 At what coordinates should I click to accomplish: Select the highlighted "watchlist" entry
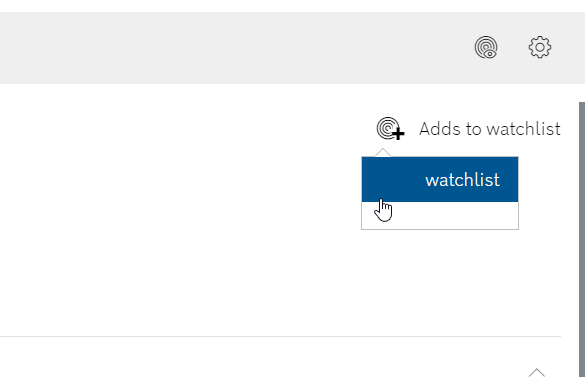(440, 179)
